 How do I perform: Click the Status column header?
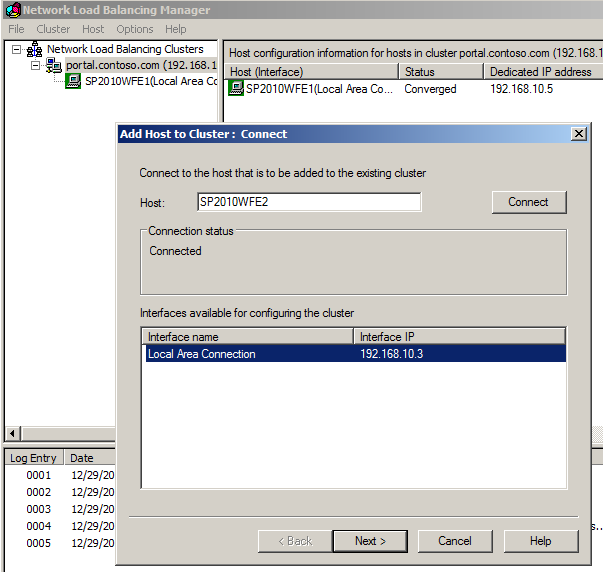click(x=441, y=72)
